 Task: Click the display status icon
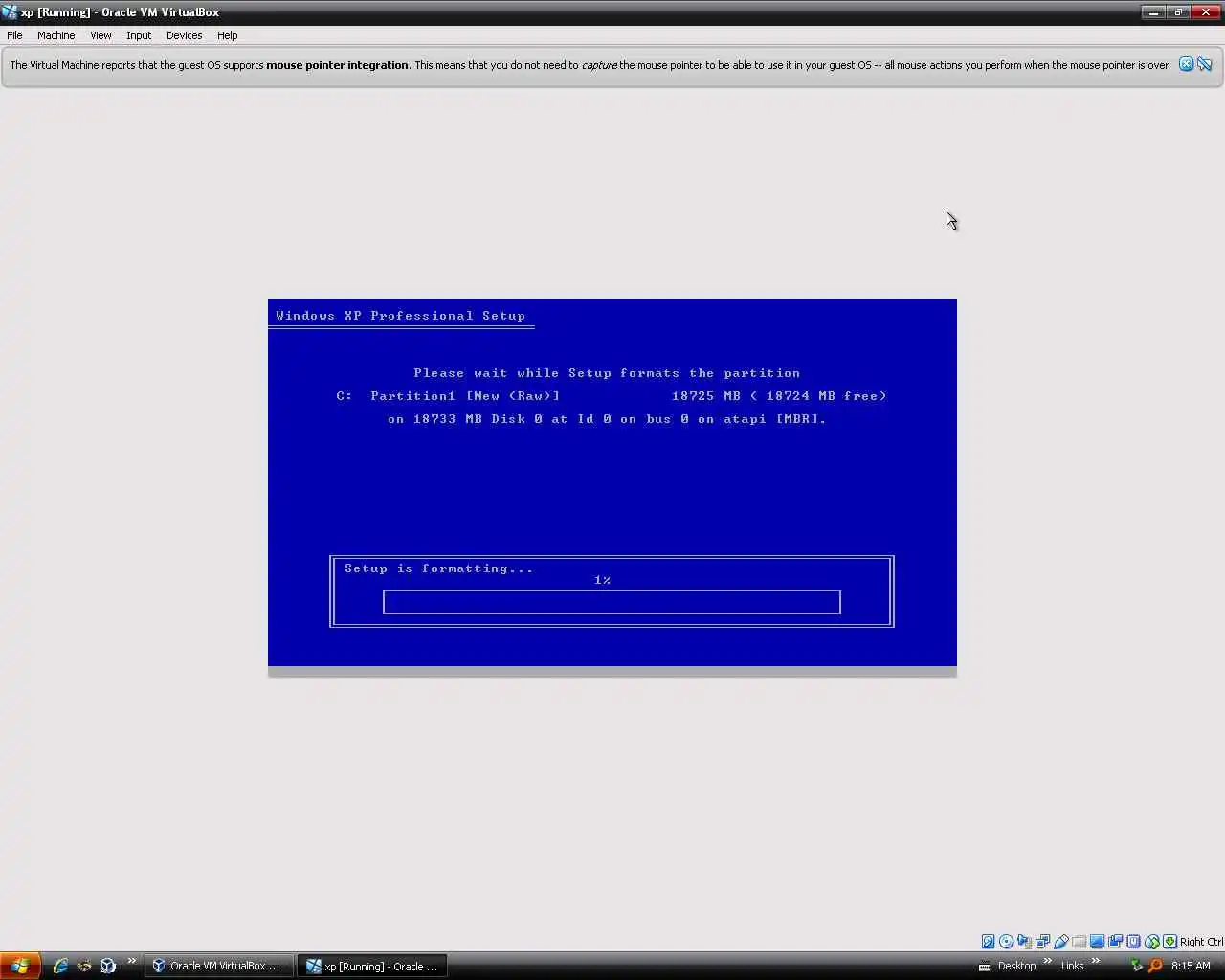pyautogui.click(x=1097, y=942)
